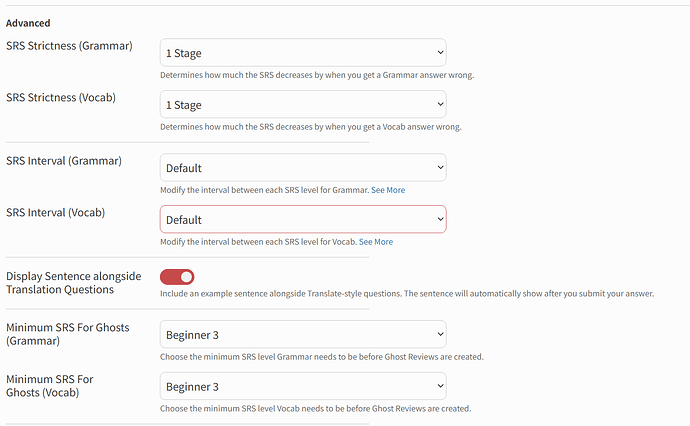This screenshot has width=690, height=426.
Task: Open Minimum SRS For Ghosts (Vocab) dropdown
Action: [x=303, y=387]
